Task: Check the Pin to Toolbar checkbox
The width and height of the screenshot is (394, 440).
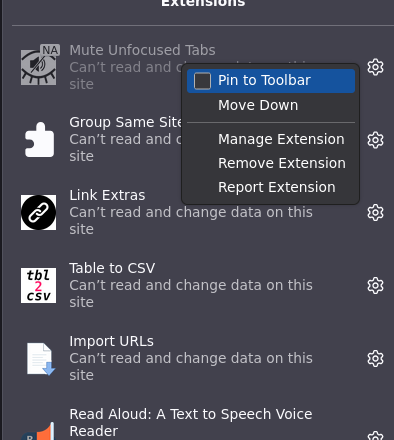Action: [x=202, y=81]
